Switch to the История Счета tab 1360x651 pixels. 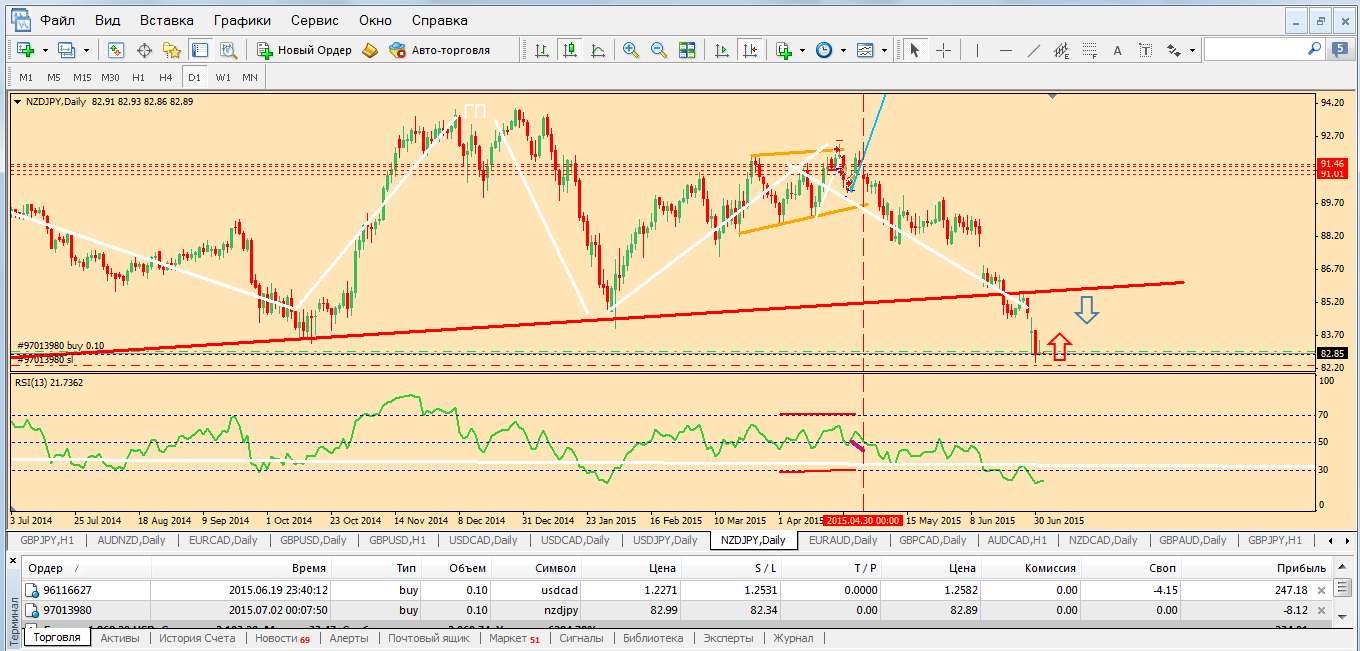point(197,638)
